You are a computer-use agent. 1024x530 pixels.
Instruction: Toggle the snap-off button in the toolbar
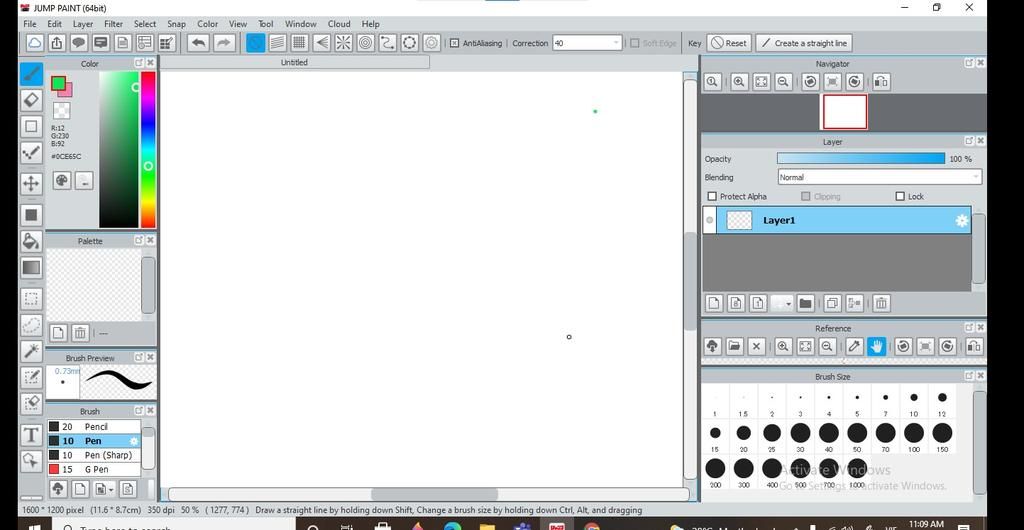point(255,43)
